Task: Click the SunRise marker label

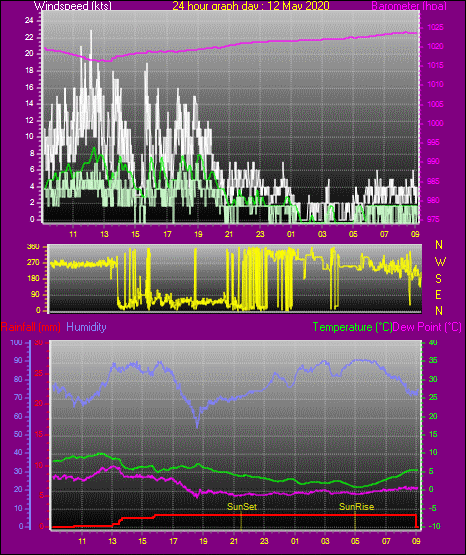Action: (x=356, y=507)
